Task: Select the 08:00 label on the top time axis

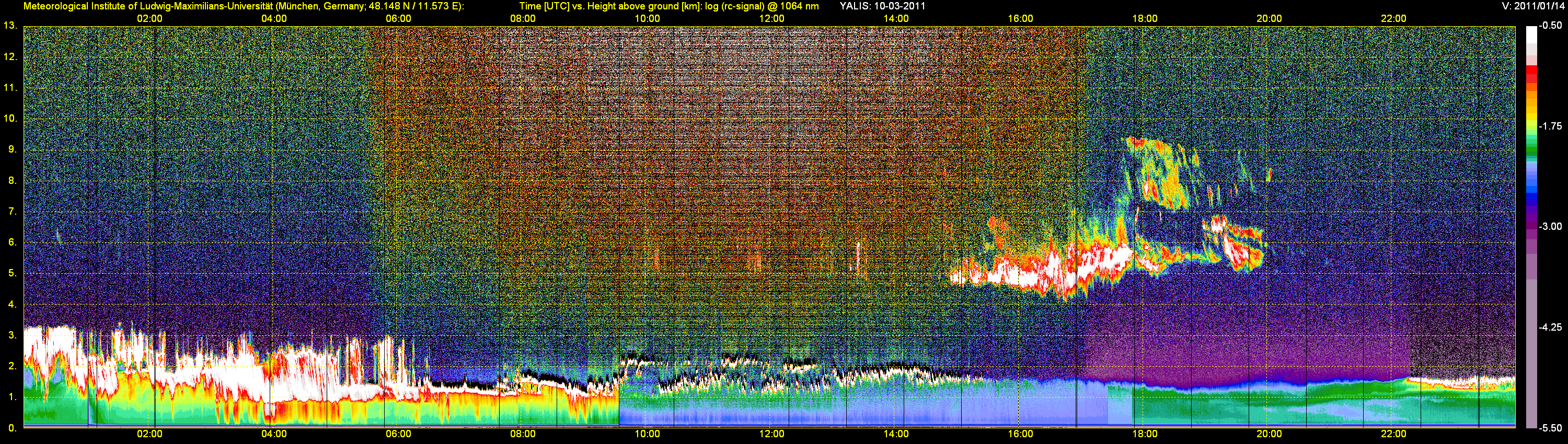Action: coord(523,19)
